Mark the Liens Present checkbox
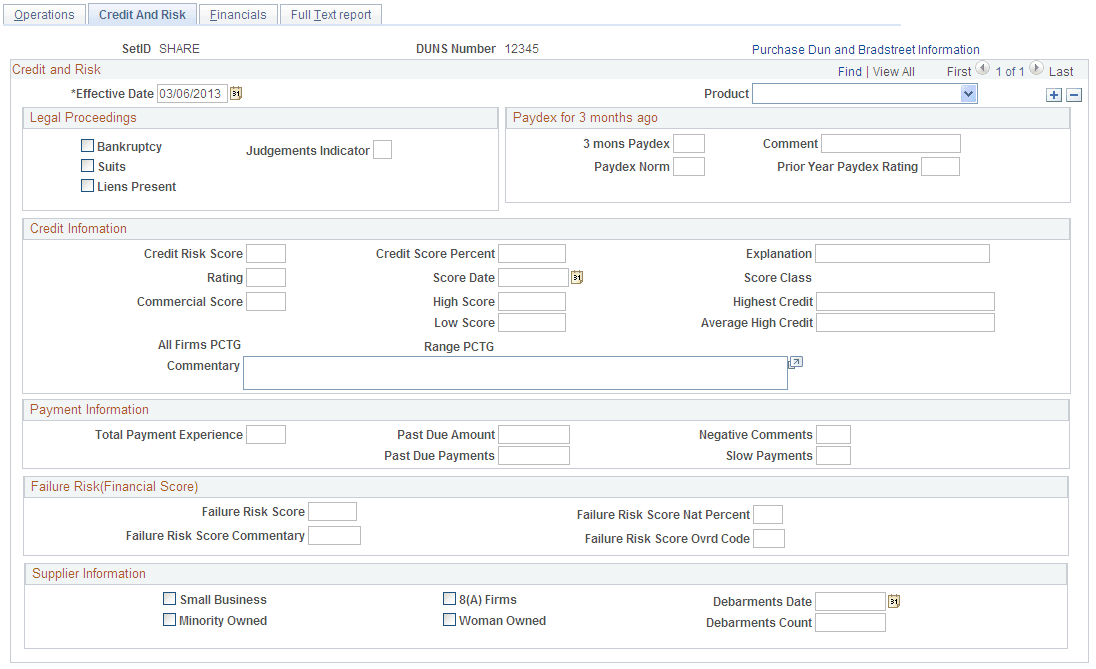The image size is (1096, 669). pyautogui.click(x=87, y=185)
